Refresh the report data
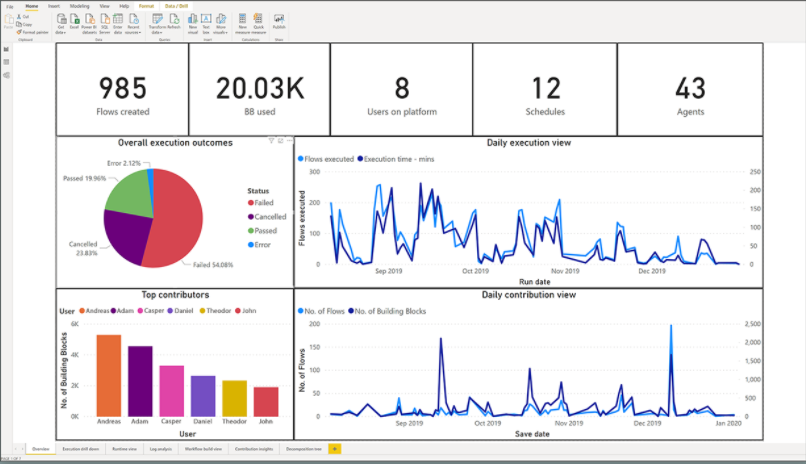 pyautogui.click(x=174, y=23)
